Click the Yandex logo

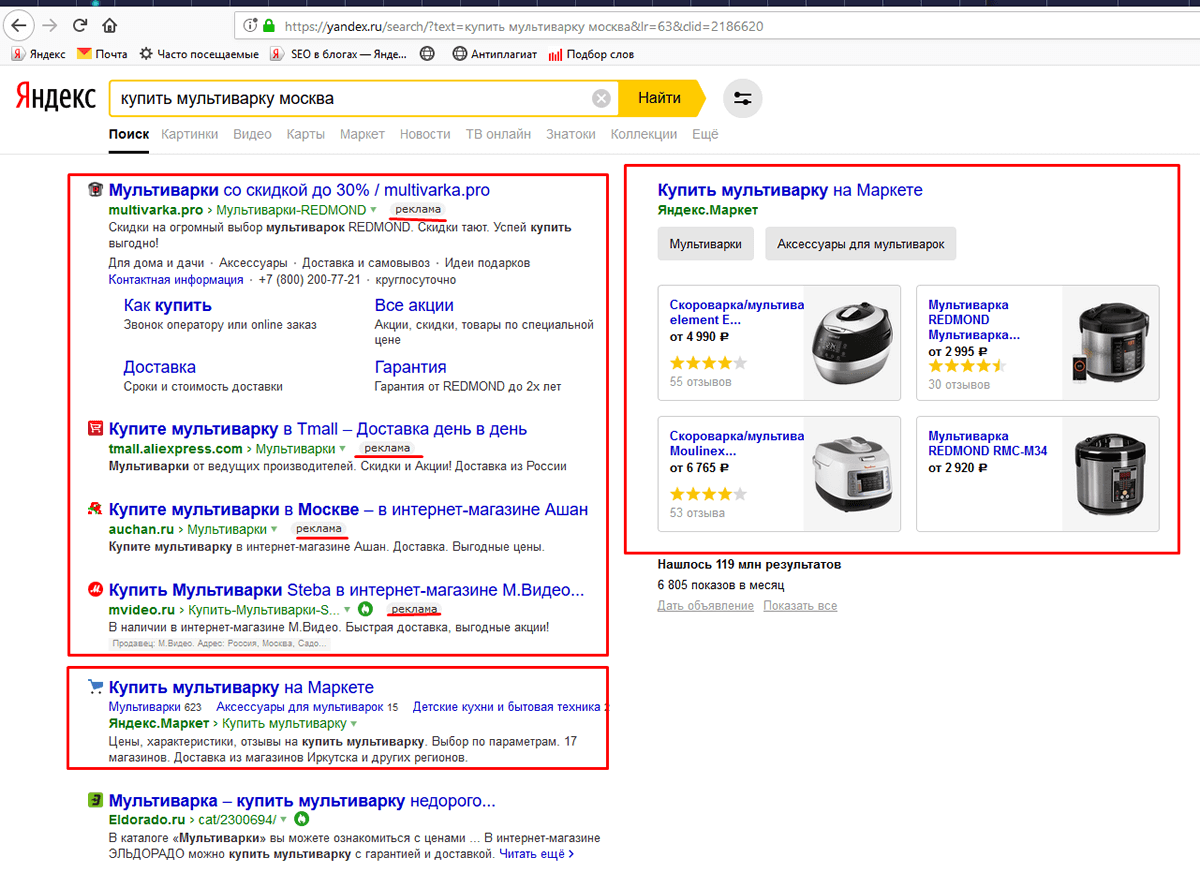click(55, 98)
